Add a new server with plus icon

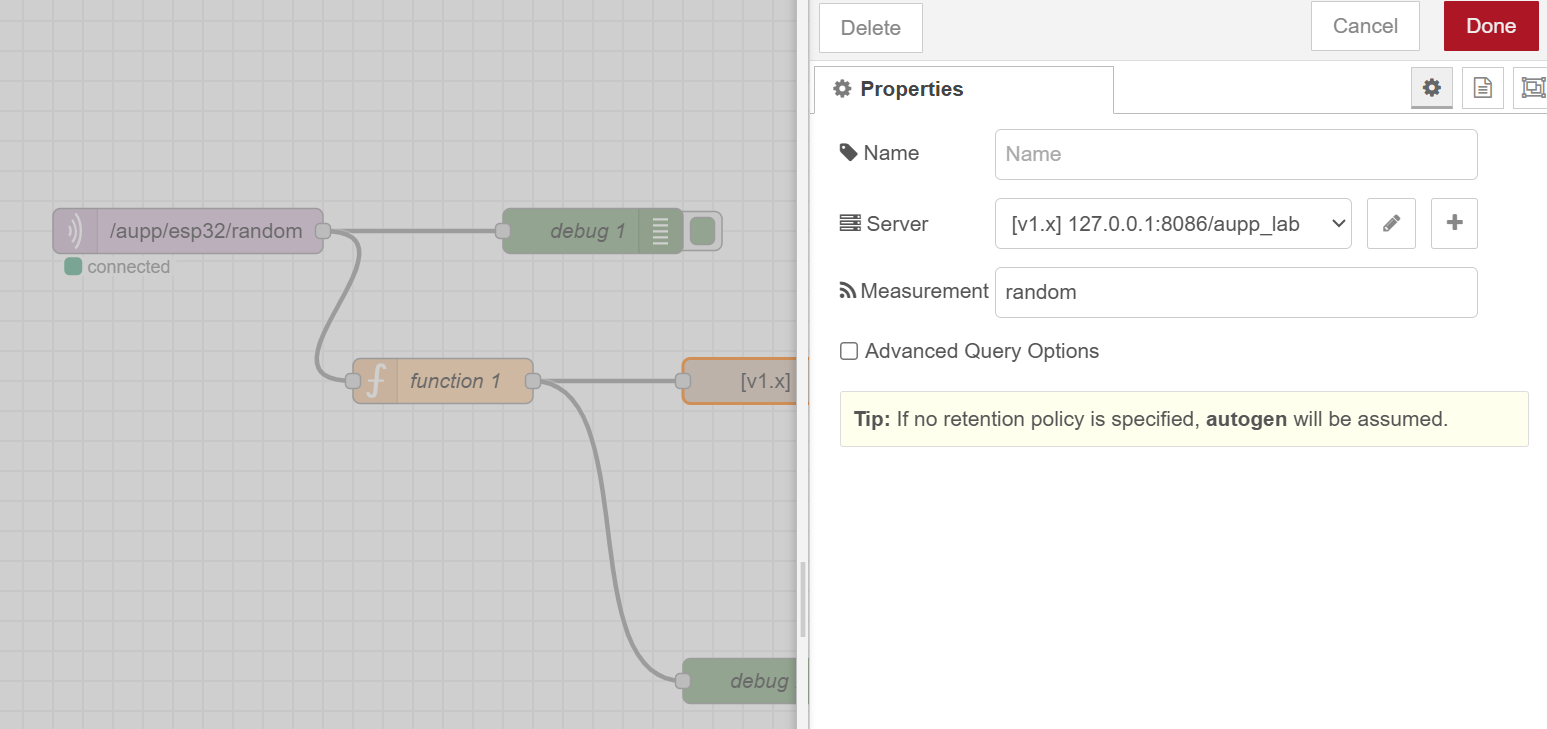click(1454, 224)
